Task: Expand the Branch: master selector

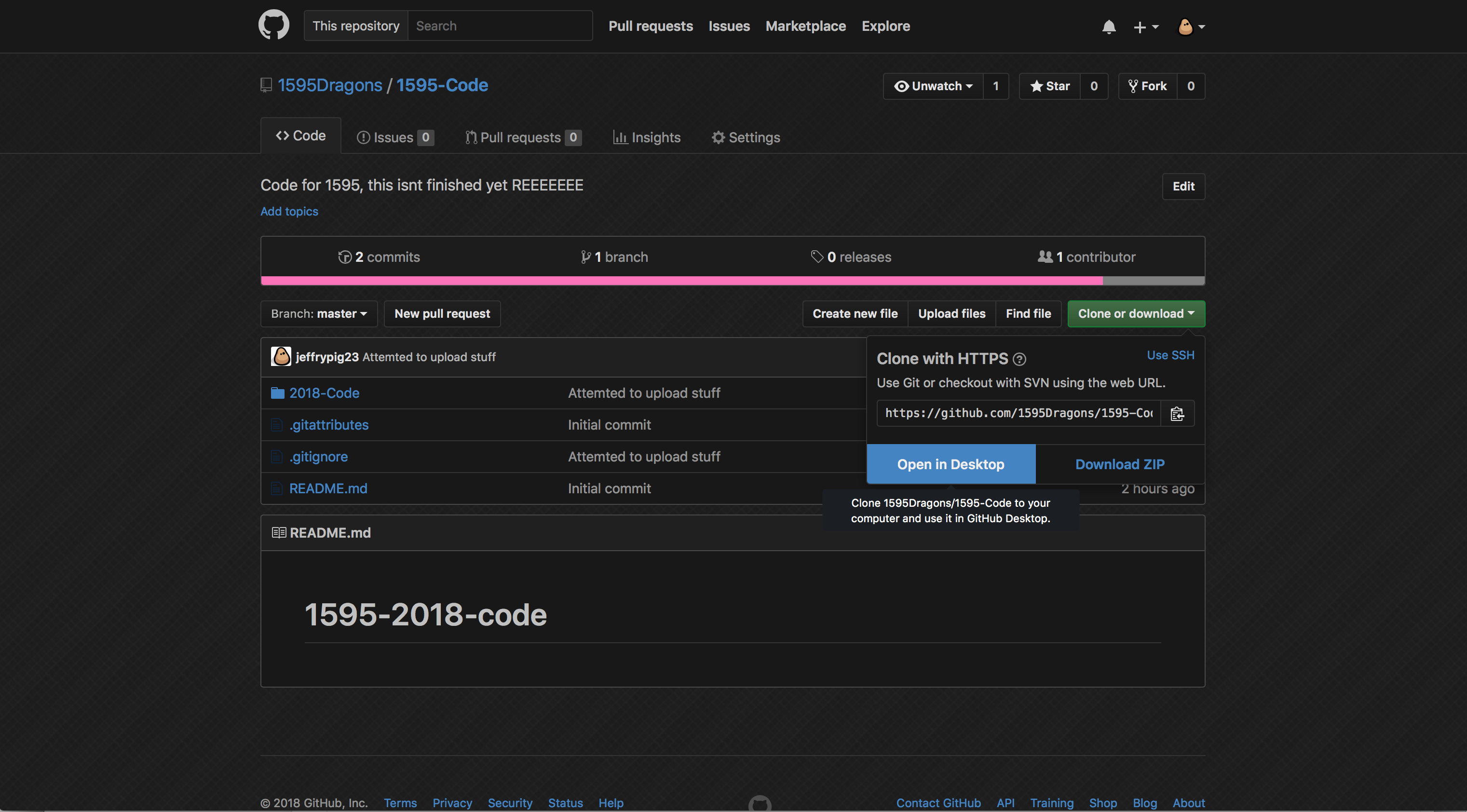Action: coord(319,314)
